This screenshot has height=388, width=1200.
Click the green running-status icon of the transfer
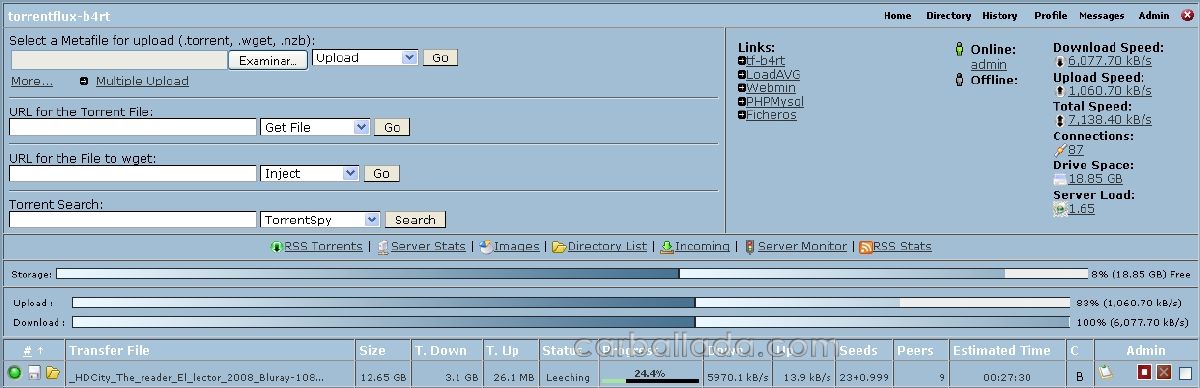[x=14, y=373]
